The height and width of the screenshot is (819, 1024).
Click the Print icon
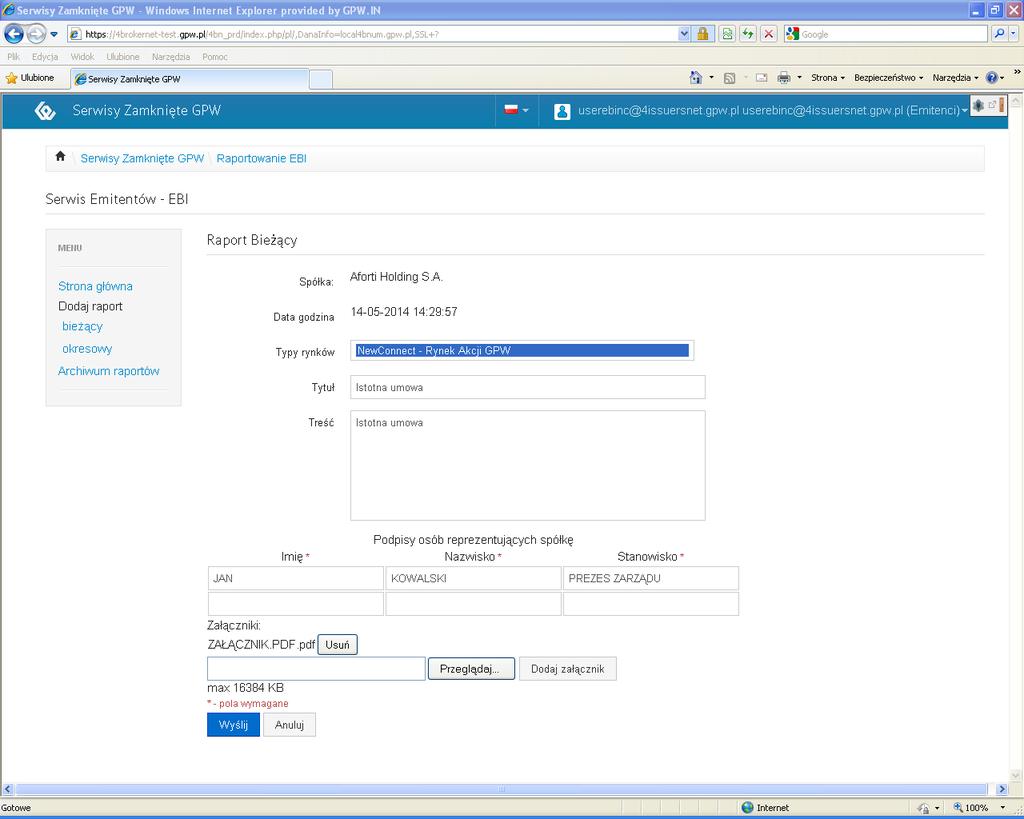tap(784, 78)
